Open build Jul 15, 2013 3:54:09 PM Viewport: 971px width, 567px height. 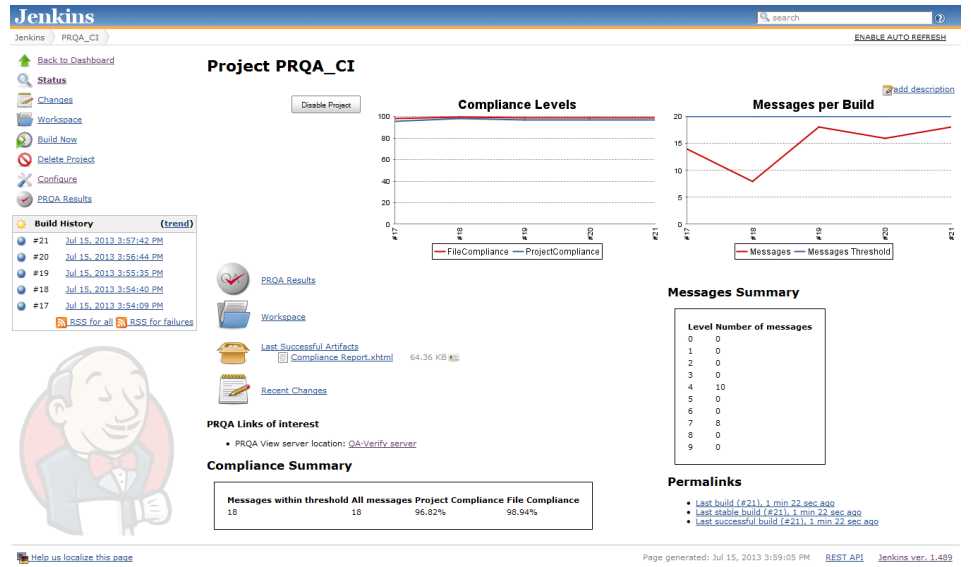(114, 306)
